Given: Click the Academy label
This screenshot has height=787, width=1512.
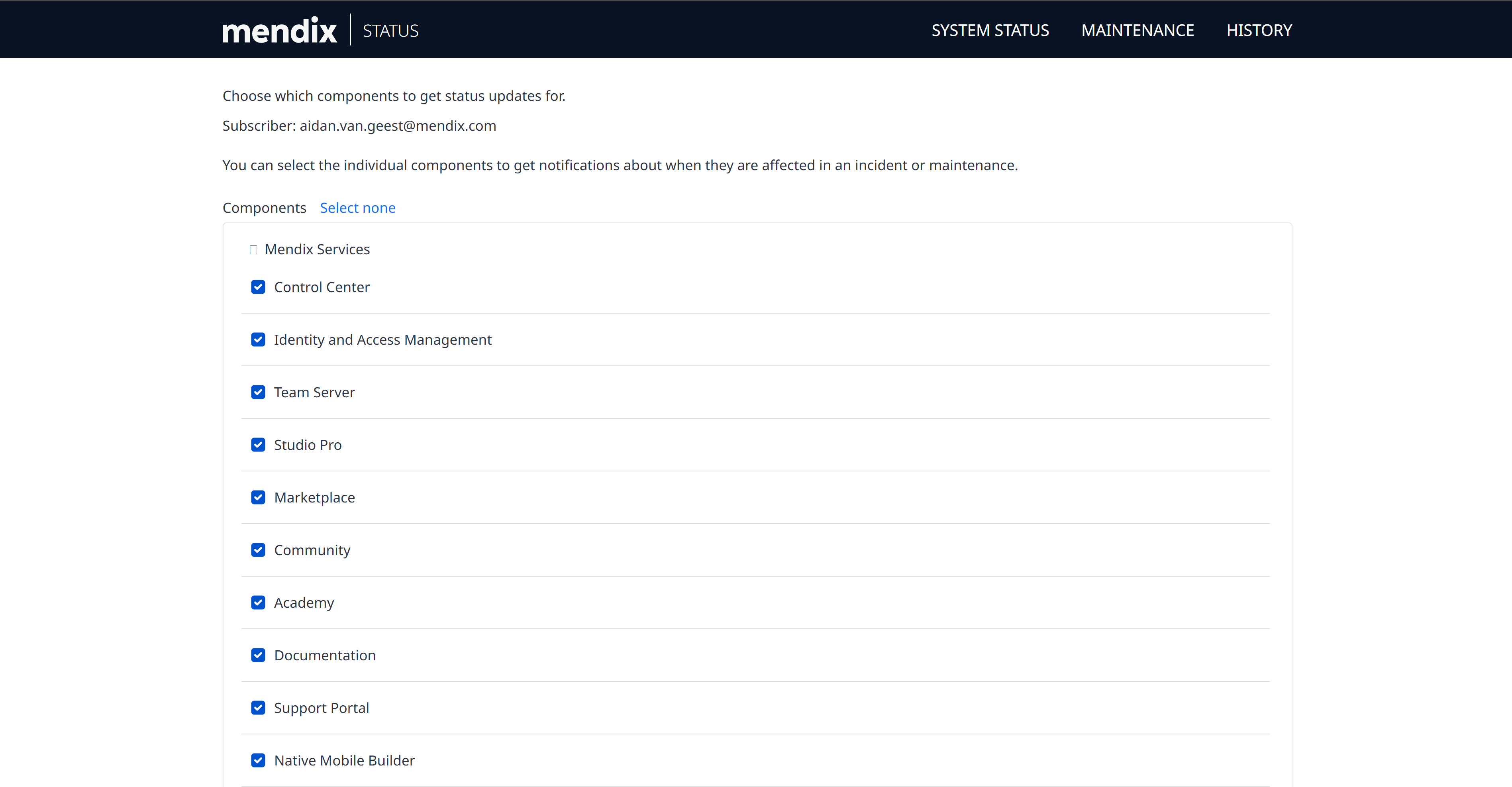Looking at the screenshot, I should (x=304, y=603).
